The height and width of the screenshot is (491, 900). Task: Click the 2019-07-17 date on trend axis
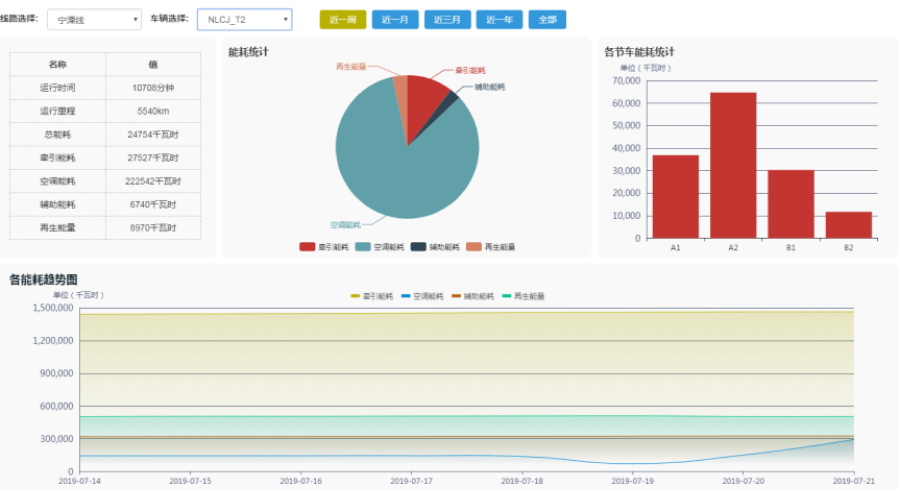coord(412,481)
